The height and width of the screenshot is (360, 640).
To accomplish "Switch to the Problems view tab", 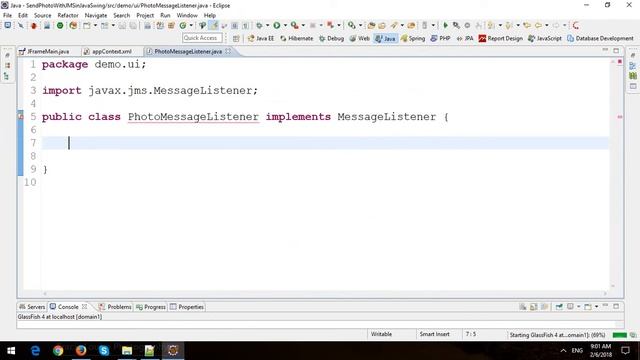I will (115, 307).
